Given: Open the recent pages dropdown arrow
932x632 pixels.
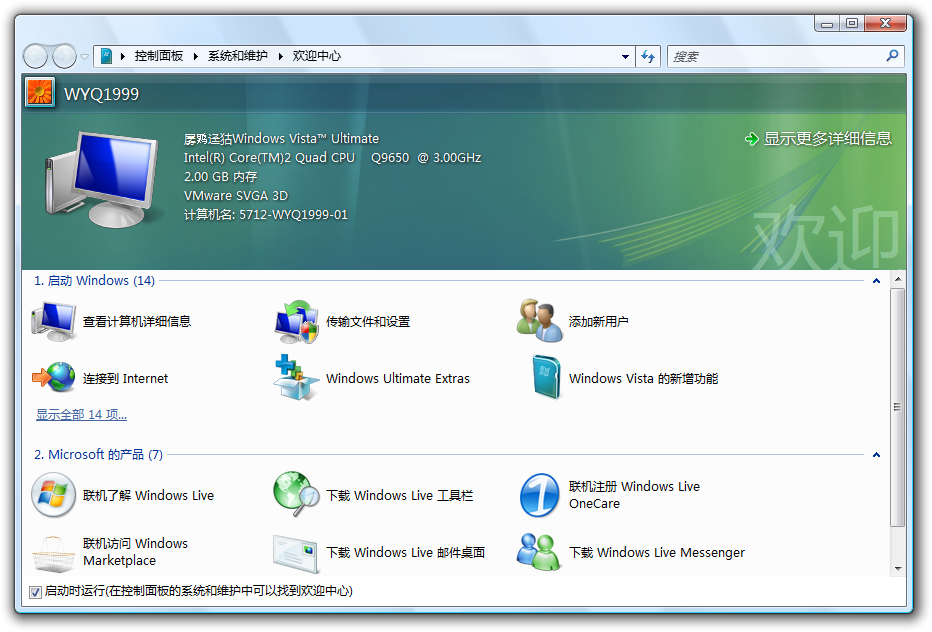Looking at the screenshot, I should 84,56.
